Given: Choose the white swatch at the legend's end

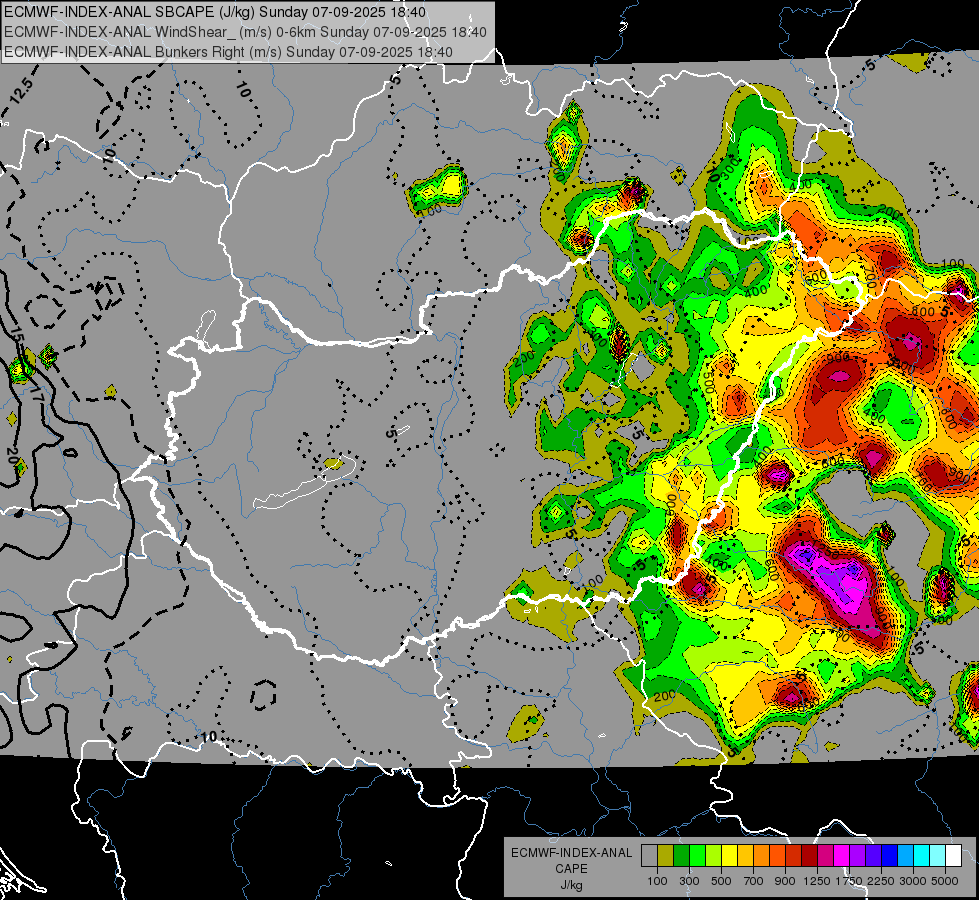Looking at the screenshot, I should click(x=953, y=855).
